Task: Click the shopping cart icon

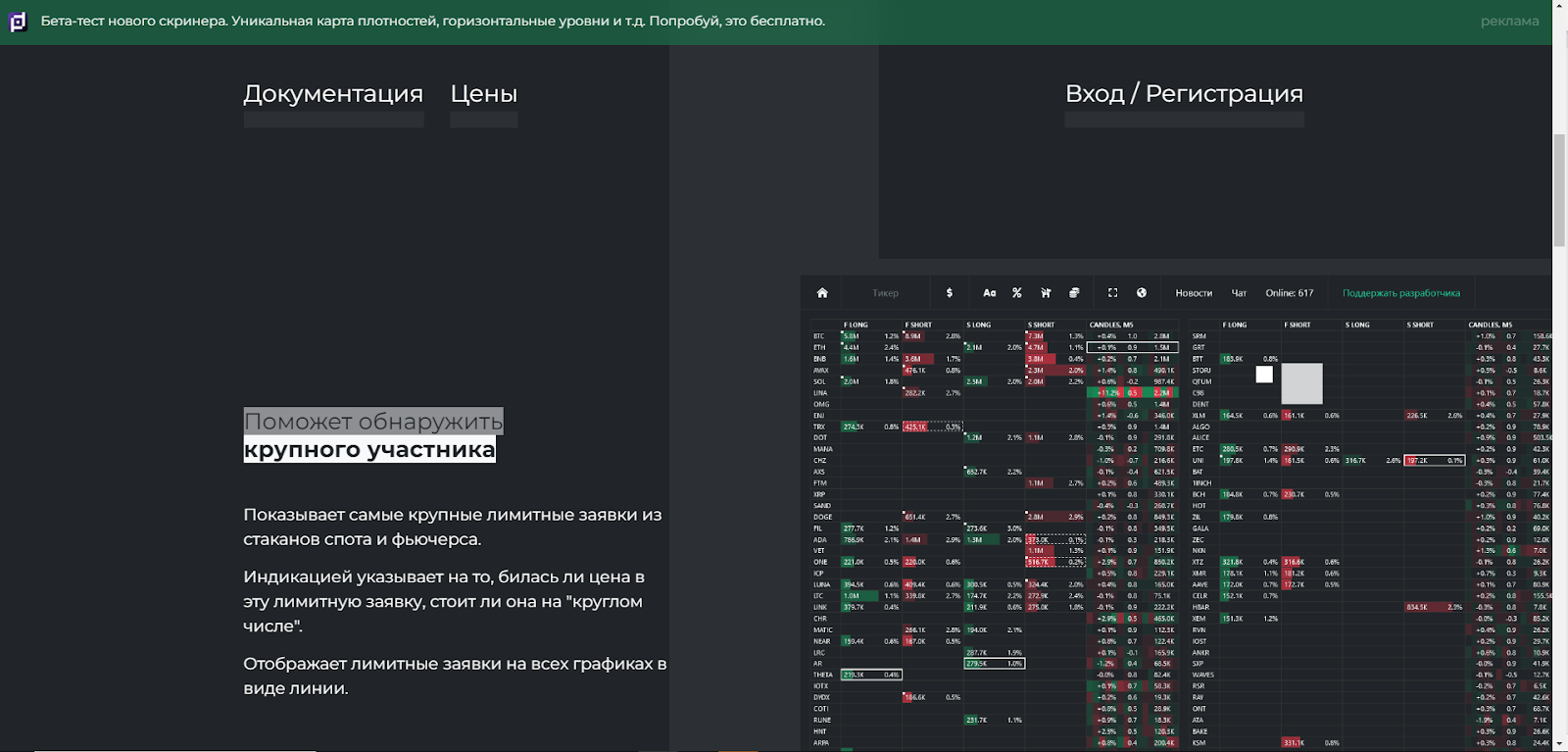Action: (x=1046, y=293)
